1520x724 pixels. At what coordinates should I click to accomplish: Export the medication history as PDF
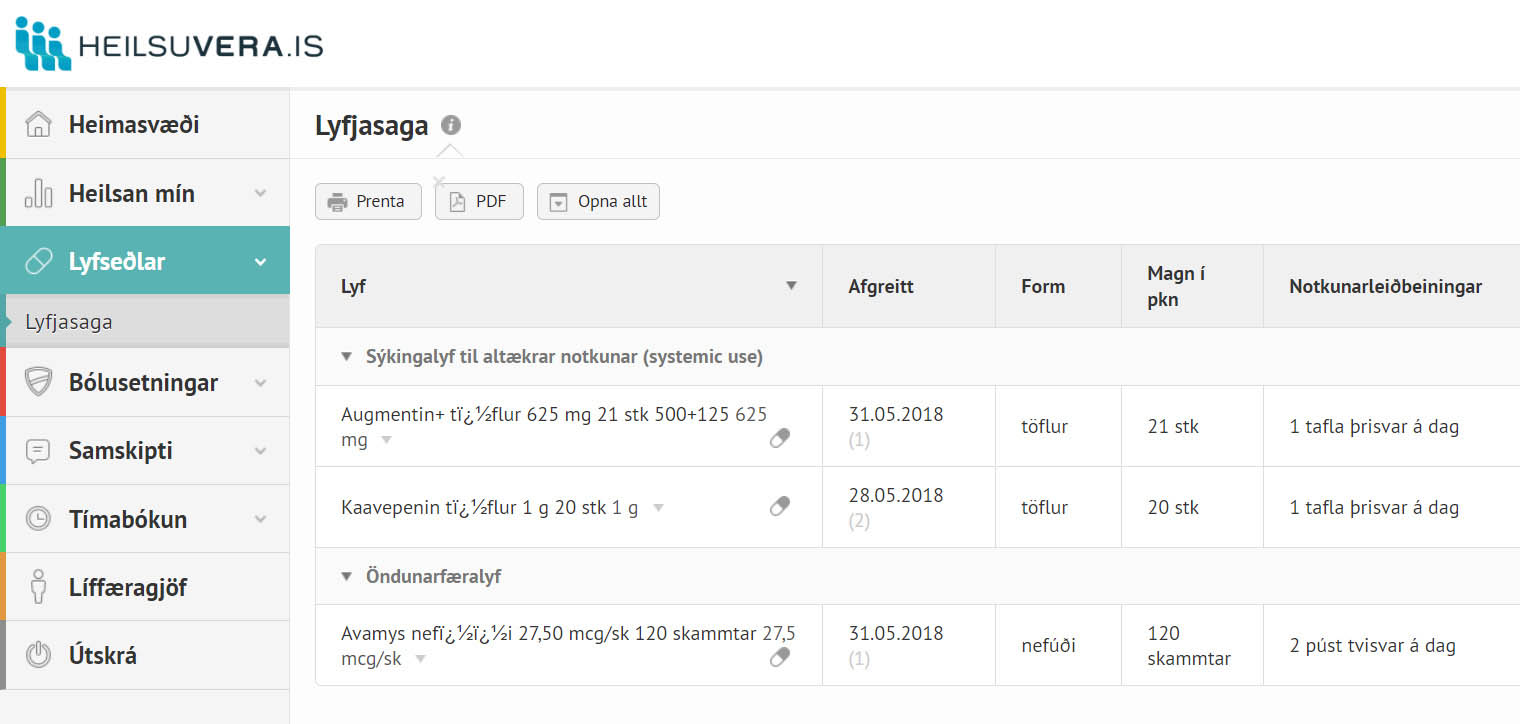[x=479, y=201]
